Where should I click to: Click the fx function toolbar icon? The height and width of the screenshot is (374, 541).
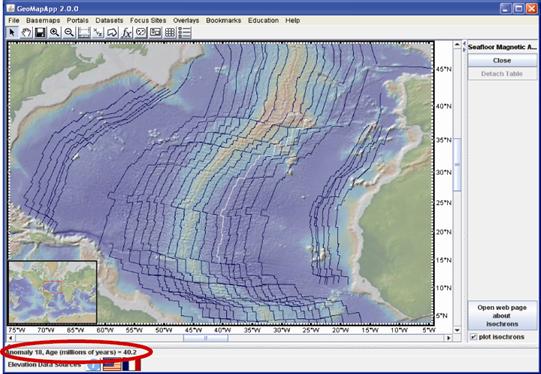(x=127, y=32)
